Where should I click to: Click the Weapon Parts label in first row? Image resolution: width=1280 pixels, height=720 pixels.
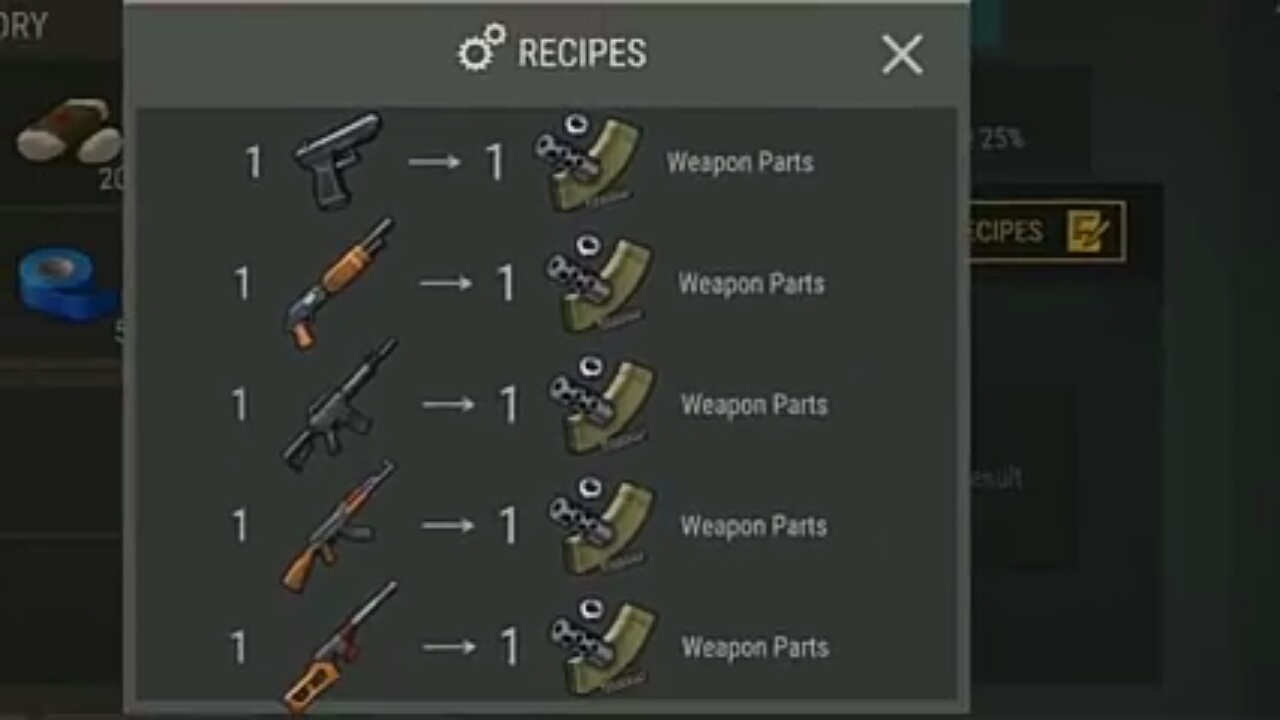coord(740,162)
